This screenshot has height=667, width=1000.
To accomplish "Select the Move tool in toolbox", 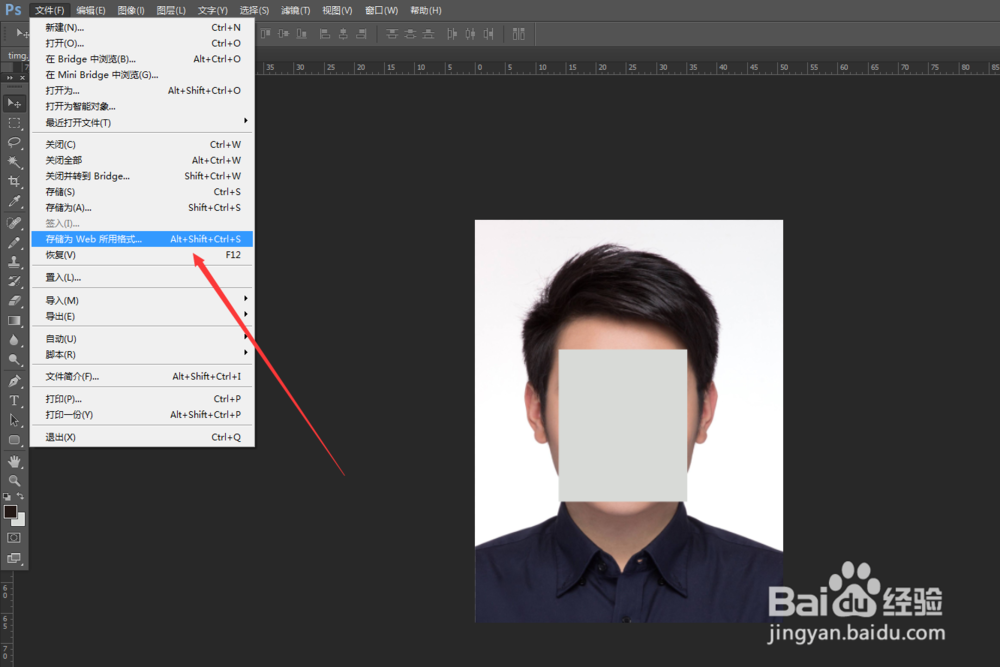I will point(14,103).
